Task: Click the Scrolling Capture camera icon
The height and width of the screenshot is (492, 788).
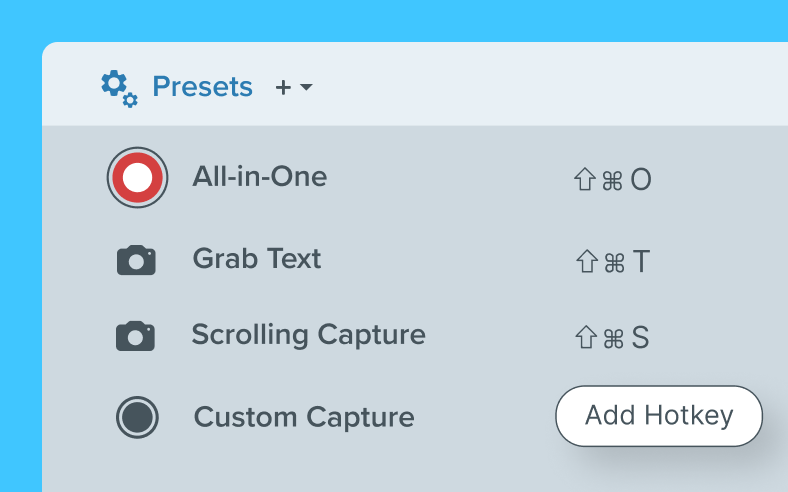Action: click(135, 336)
